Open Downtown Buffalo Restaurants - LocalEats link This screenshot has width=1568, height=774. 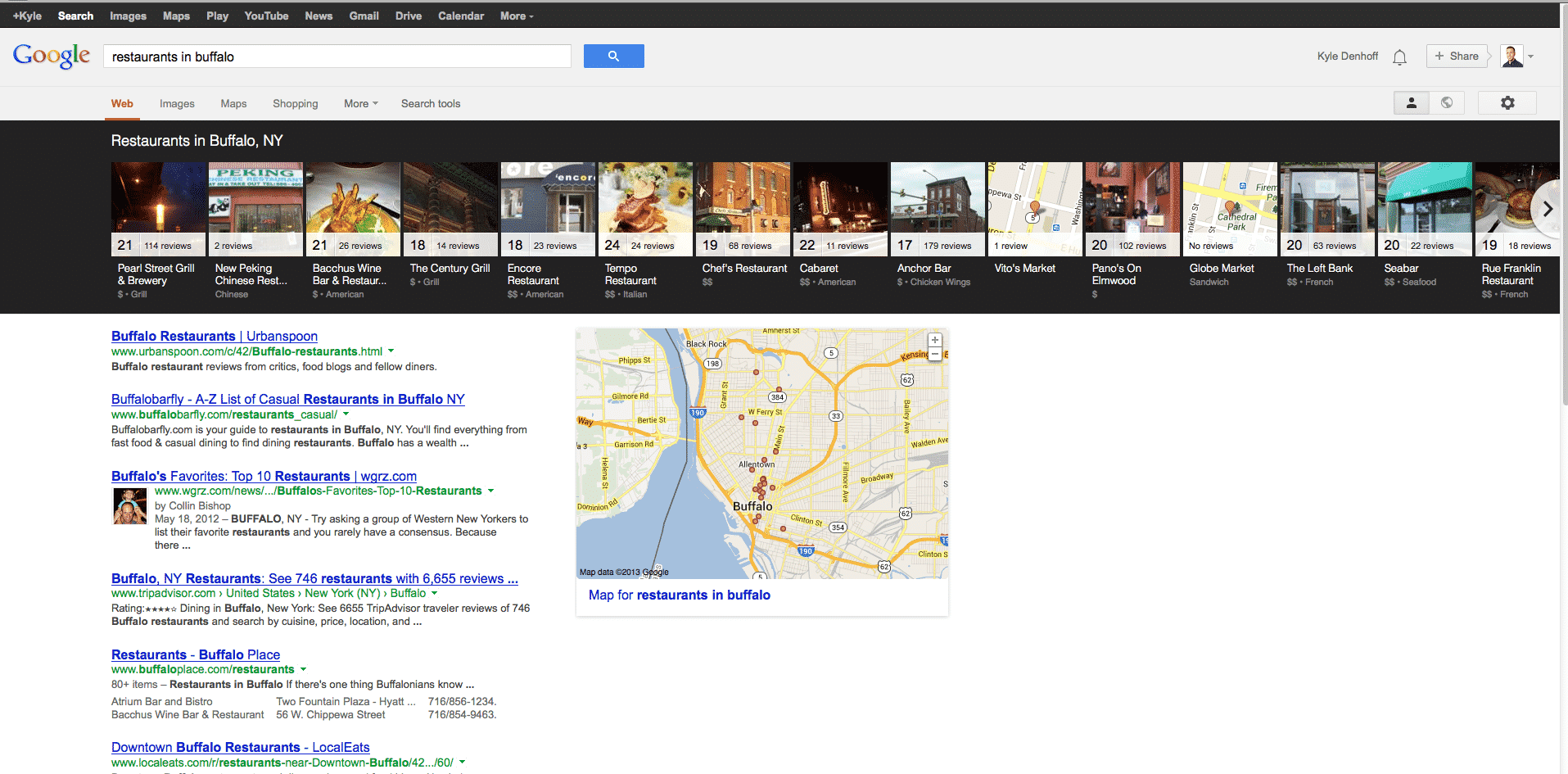click(x=241, y=747)
